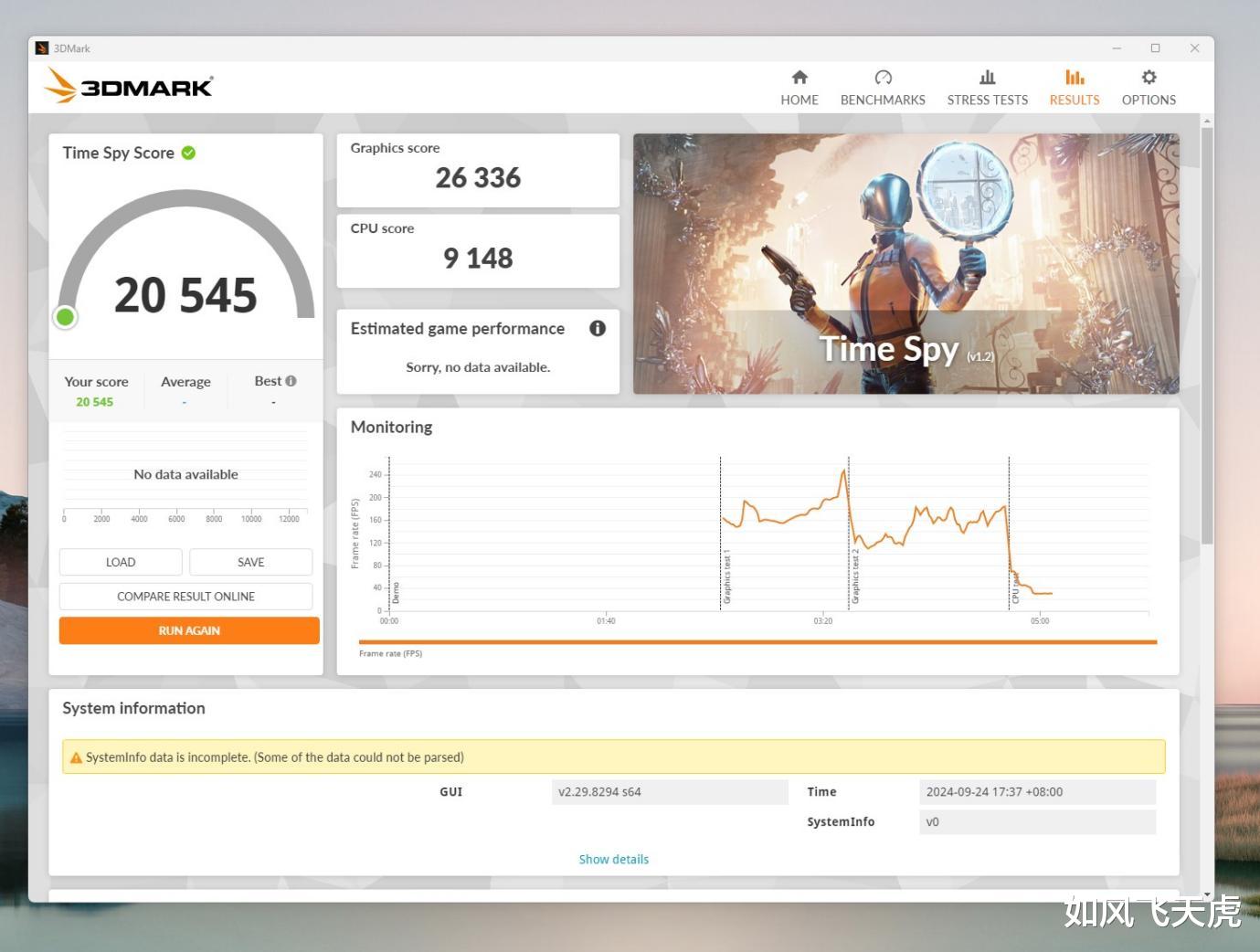The width and height of the screenshot is (1260, 952).
Task: Click the '03:20' time axis label
Action: click(x=823, y=621)
